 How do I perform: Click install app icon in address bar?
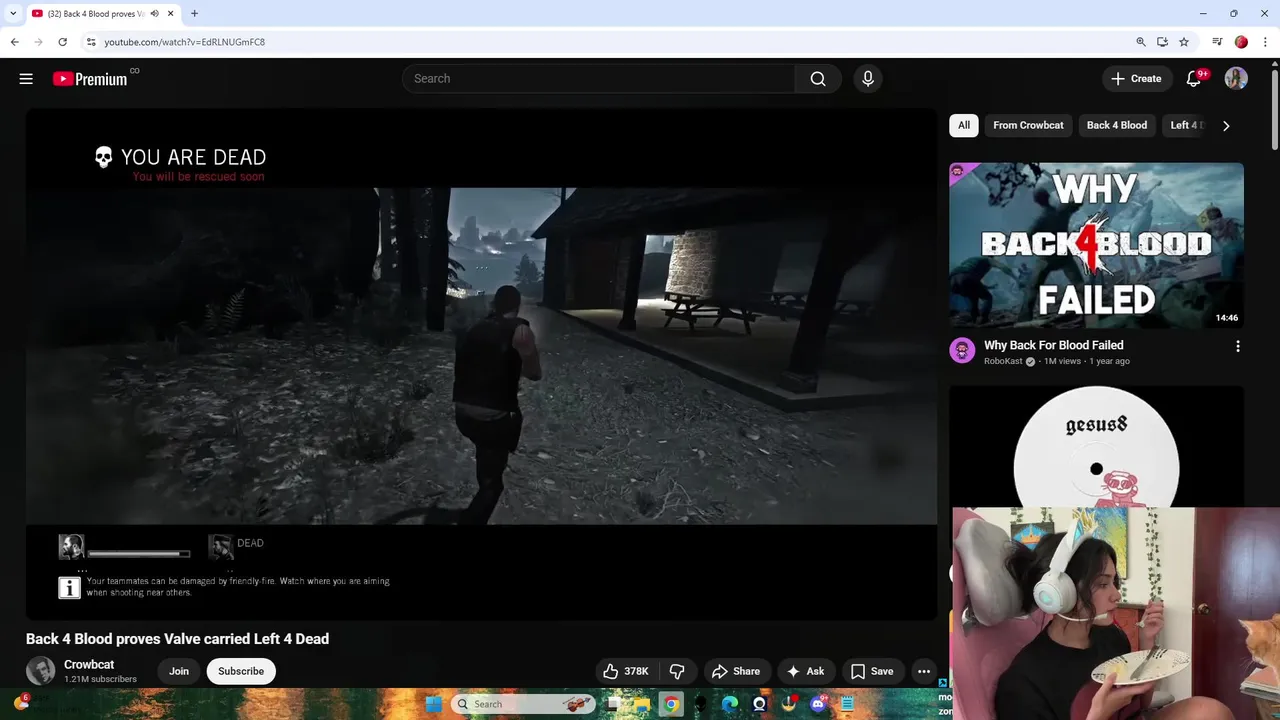point(1162,42)
